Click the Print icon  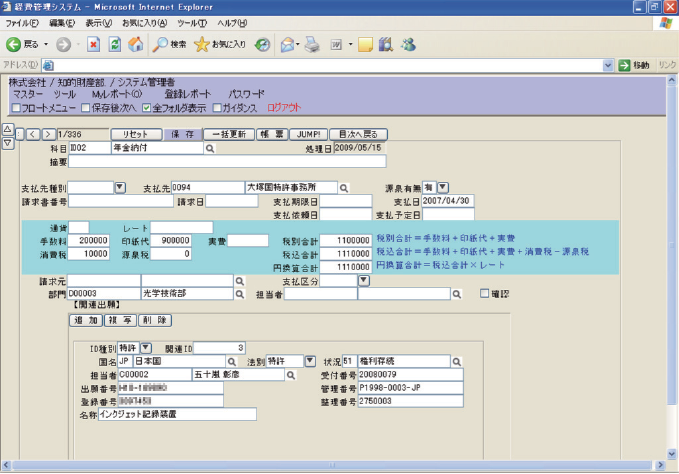(x=312, y=44)
